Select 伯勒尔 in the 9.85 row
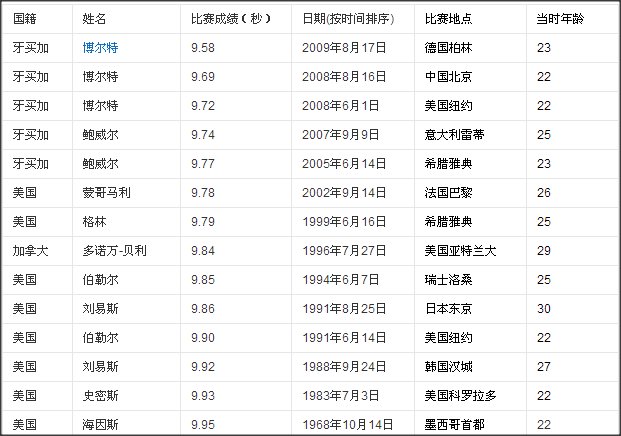 (100, 280)
